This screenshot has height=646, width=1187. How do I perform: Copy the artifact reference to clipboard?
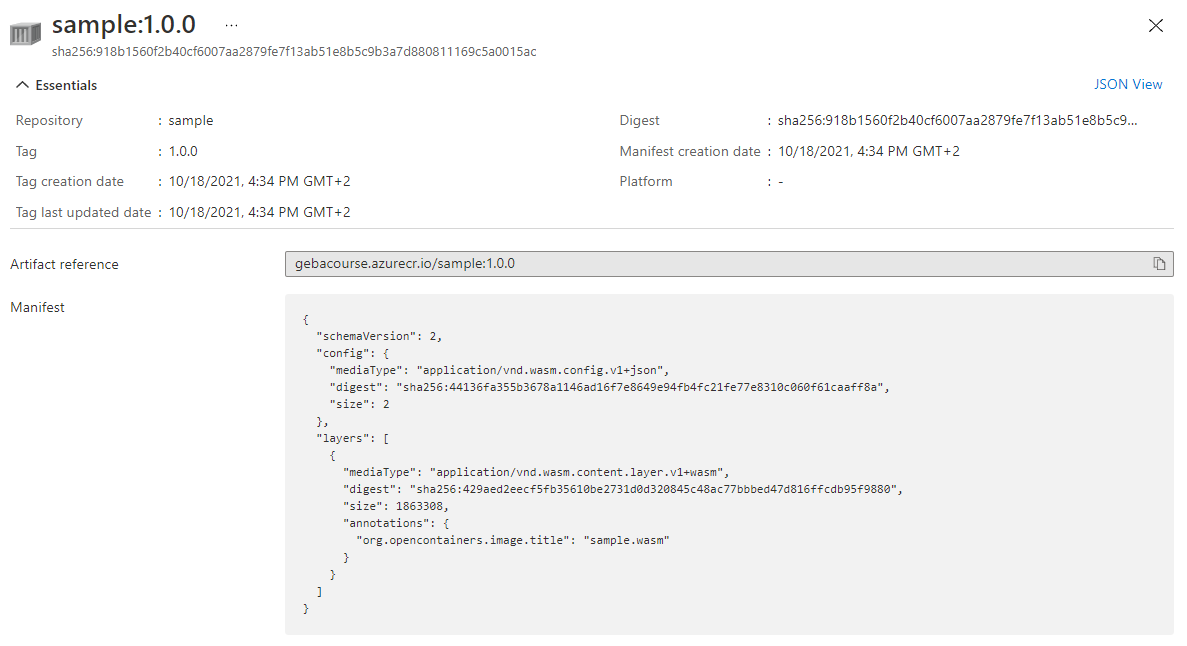click(1159, 264)
